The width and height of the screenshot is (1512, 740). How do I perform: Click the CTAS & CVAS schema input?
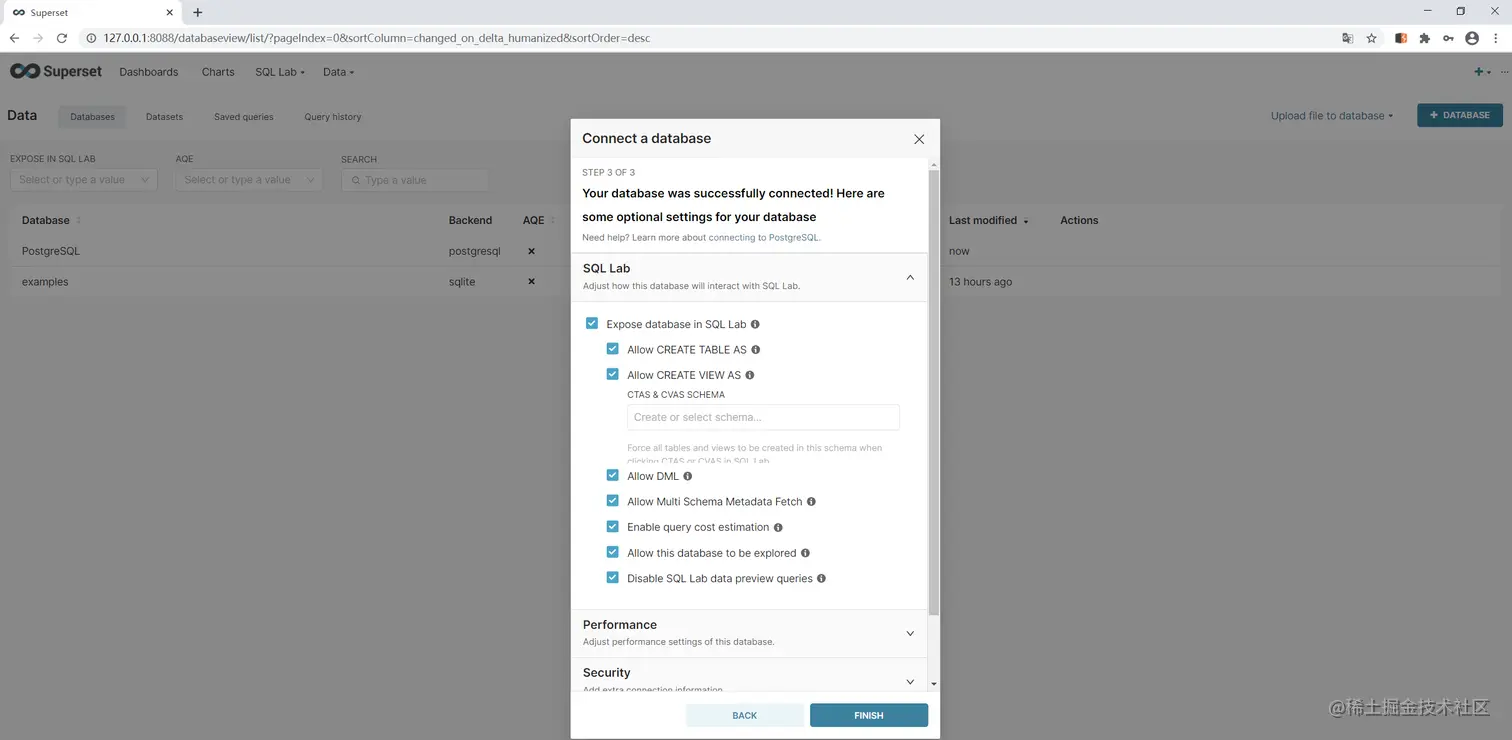pos(763,417)
